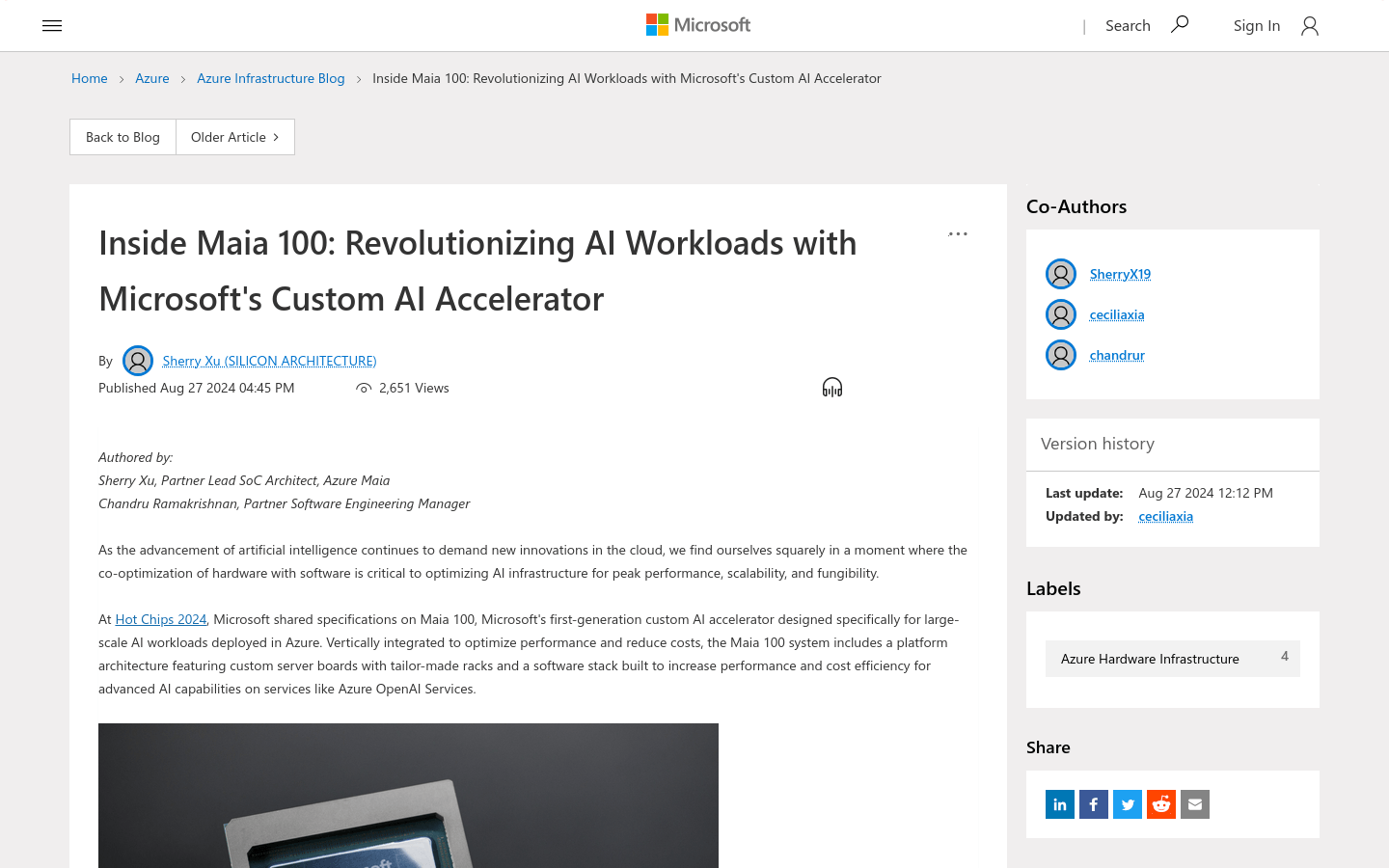Click the Sign In text
This screenshot has width=1389, height=868.
1257,26
